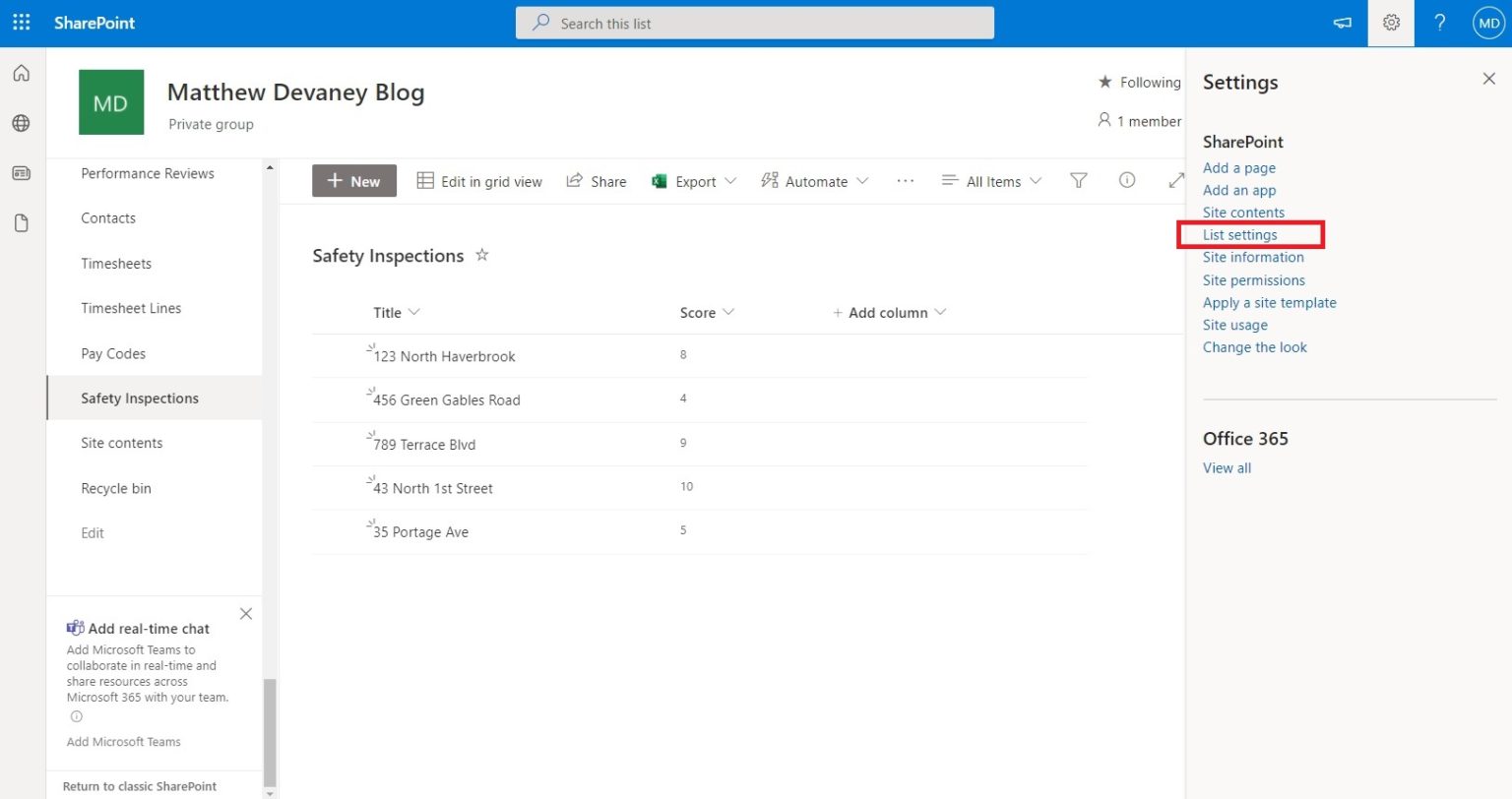Favorite the Safety Inspections list star

[x=482, y=255]
